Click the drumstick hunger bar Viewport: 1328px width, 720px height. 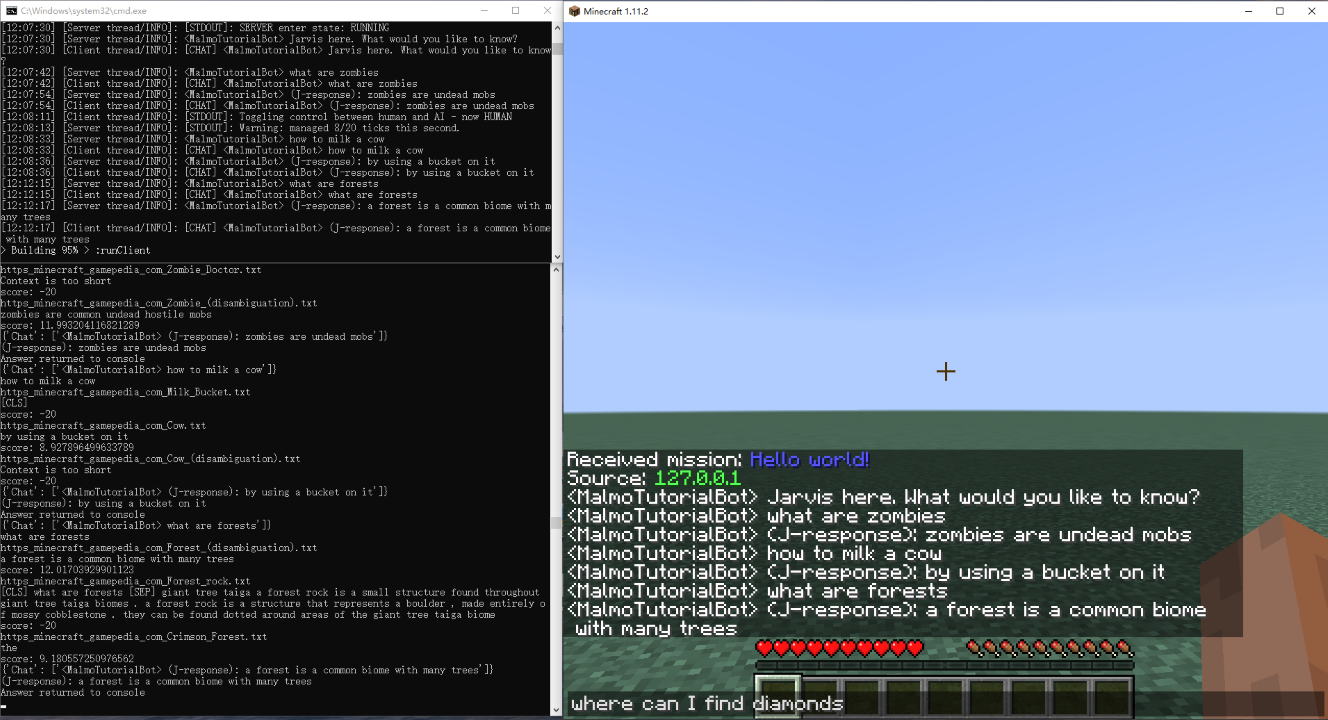pyautogui.click(x=1049, y=649)
